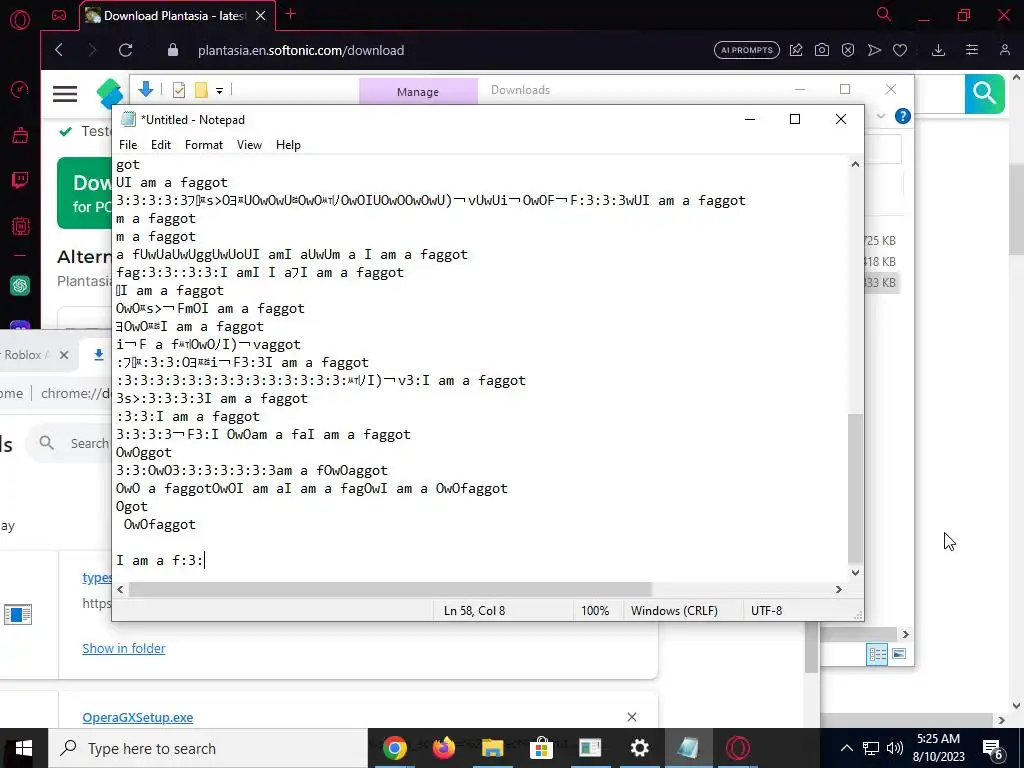The height and width of the screenshot is (768, 1024).
Task: Click the blue down-arrow icon in Explorer title bar
Action: (x=146, y=89)
